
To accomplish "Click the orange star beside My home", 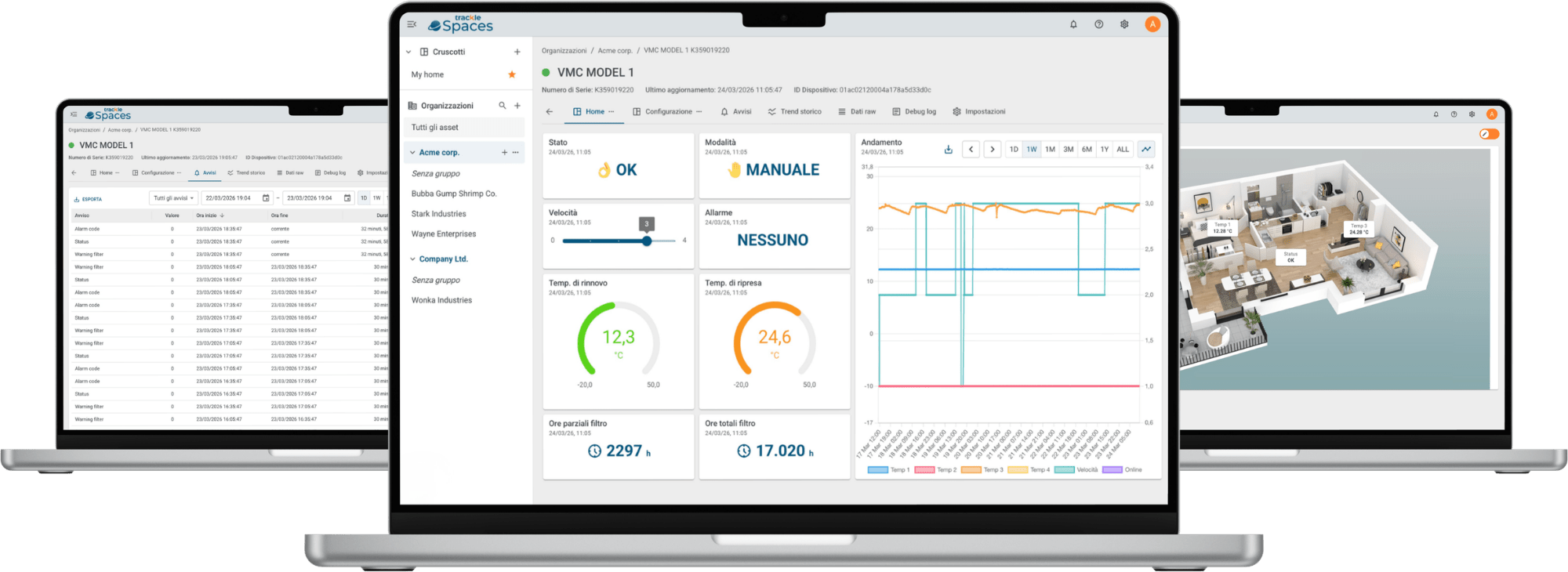I will [512, 74].
